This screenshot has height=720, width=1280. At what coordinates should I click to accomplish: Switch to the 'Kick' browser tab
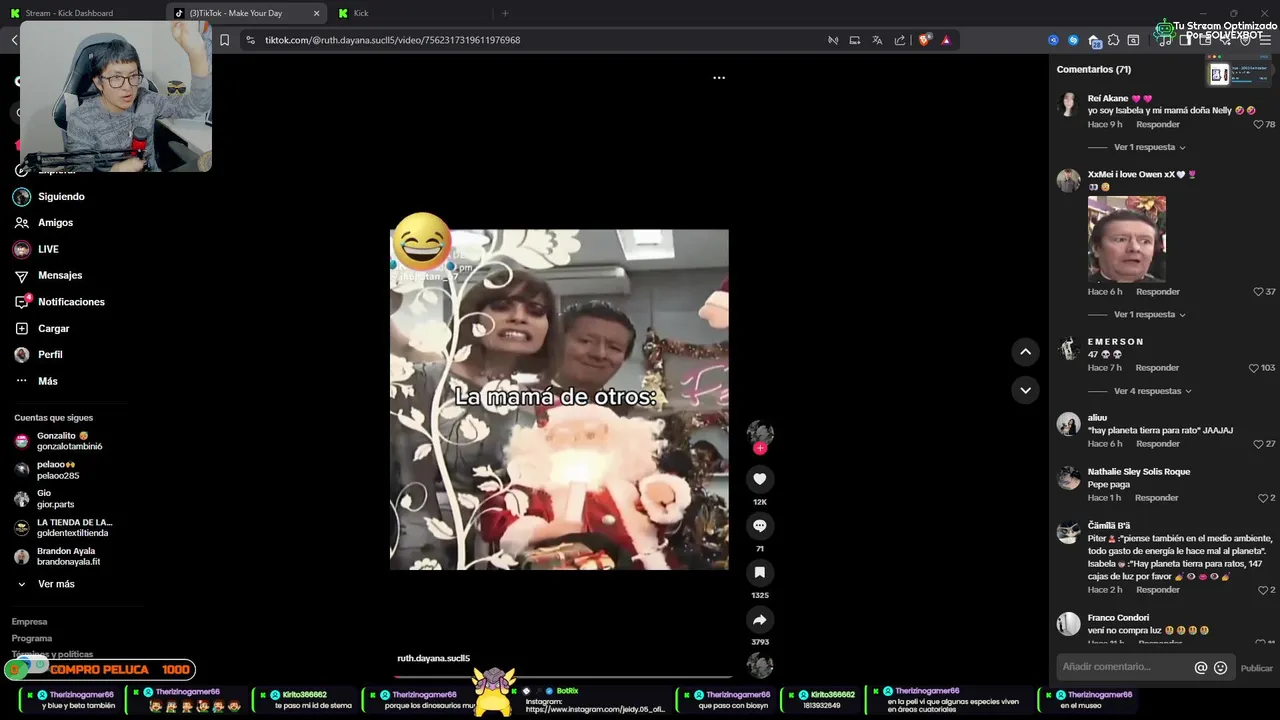tap(361, 13)
